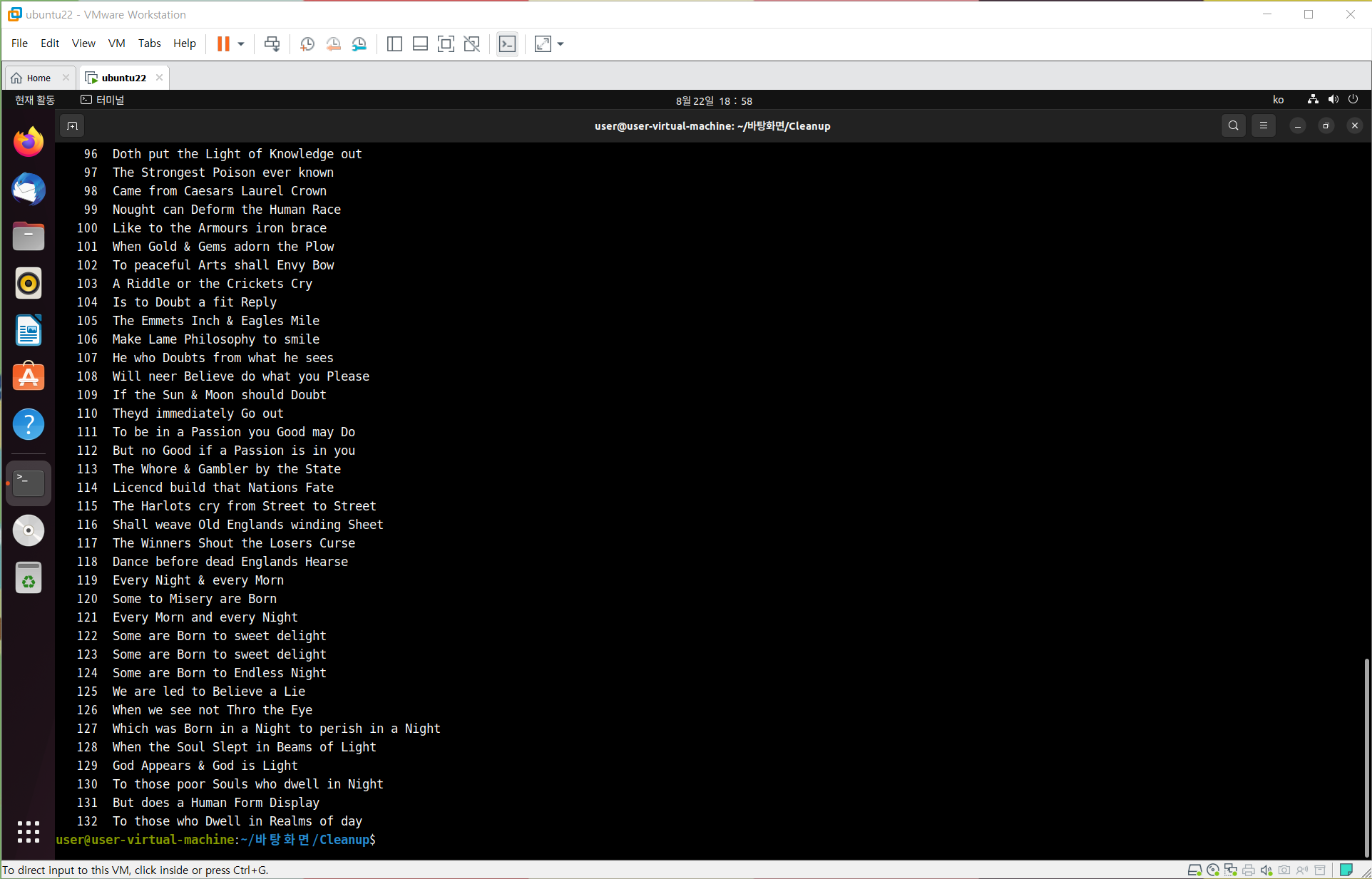1372x879 pixels.
Task: Open the Show Applications grid
Action: (29, 831)
